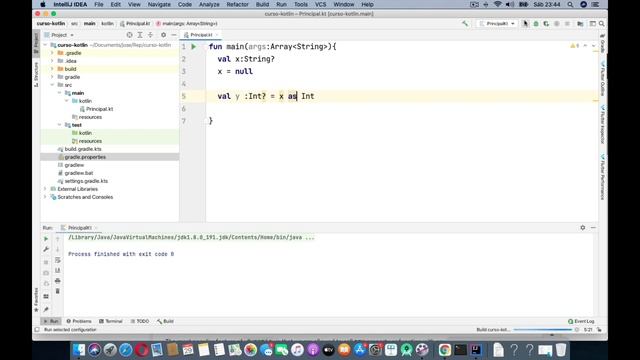Click the Stop square icon in Run panel
Screen dimensions: 640x360
pyautogui.click(x=46, y=262)
